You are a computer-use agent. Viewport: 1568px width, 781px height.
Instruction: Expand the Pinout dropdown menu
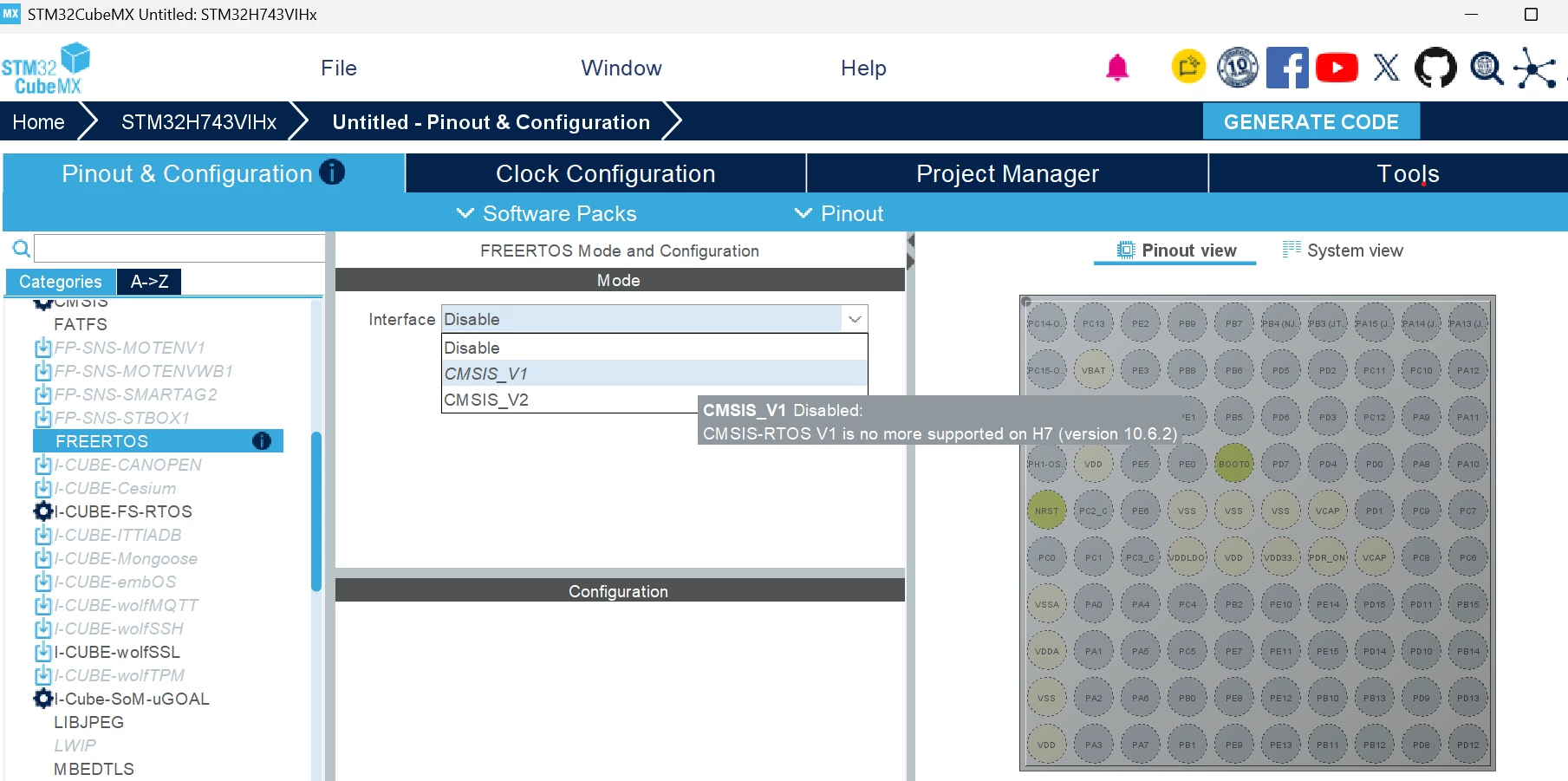click(839, 213)
